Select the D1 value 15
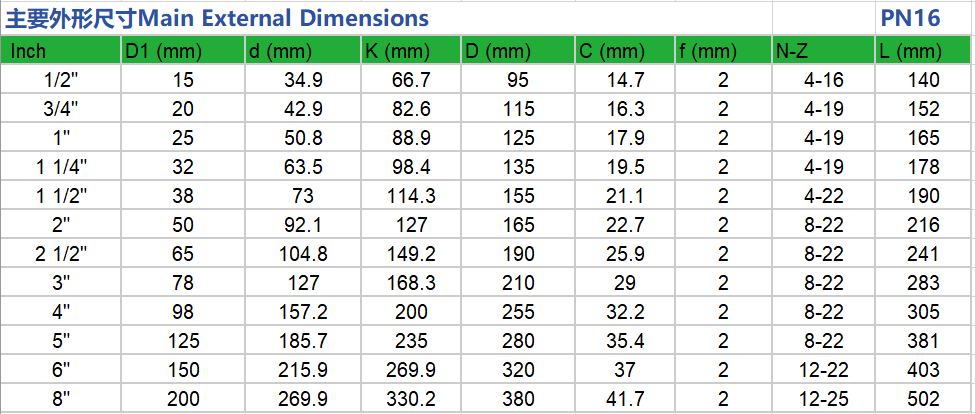The width and height of the screenshot is (975, 414). (x=183, y=80)
